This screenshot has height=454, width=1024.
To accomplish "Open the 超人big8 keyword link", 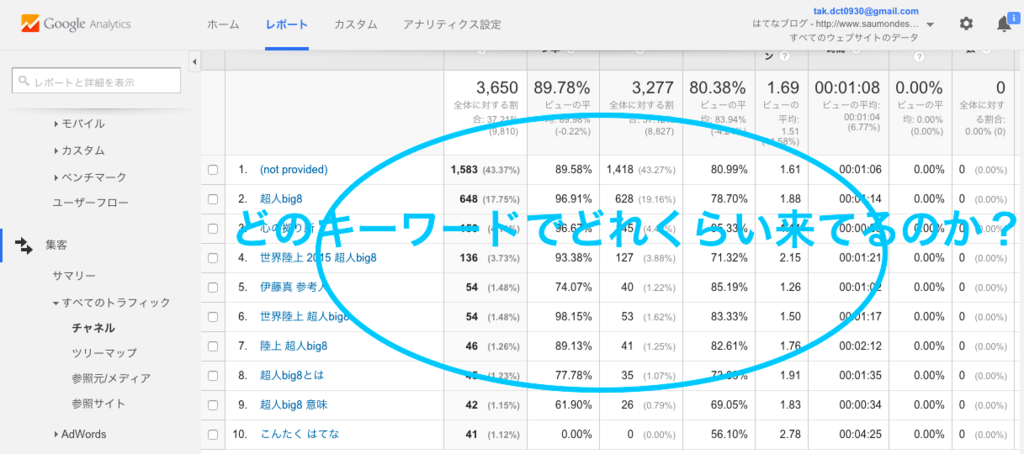I will click(x=281, y=199).
